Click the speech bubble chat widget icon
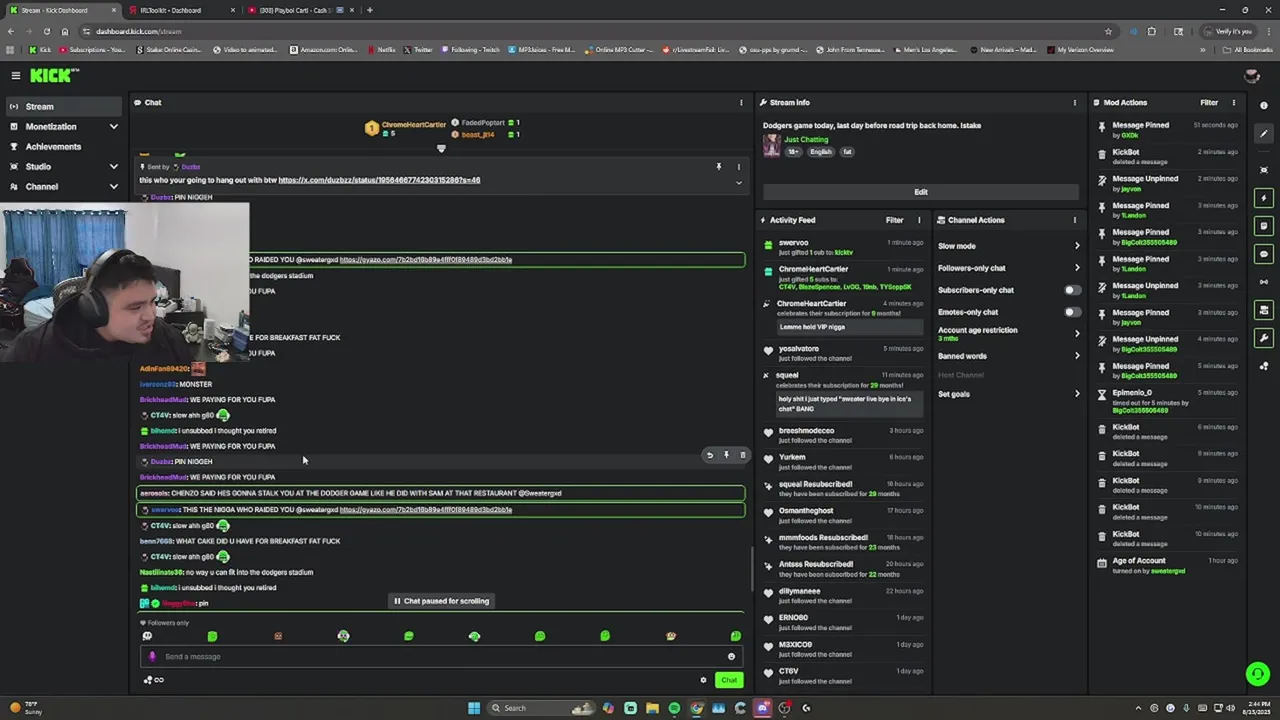The height and width of the screenshot is (720, 1280). pos(1264,254)
